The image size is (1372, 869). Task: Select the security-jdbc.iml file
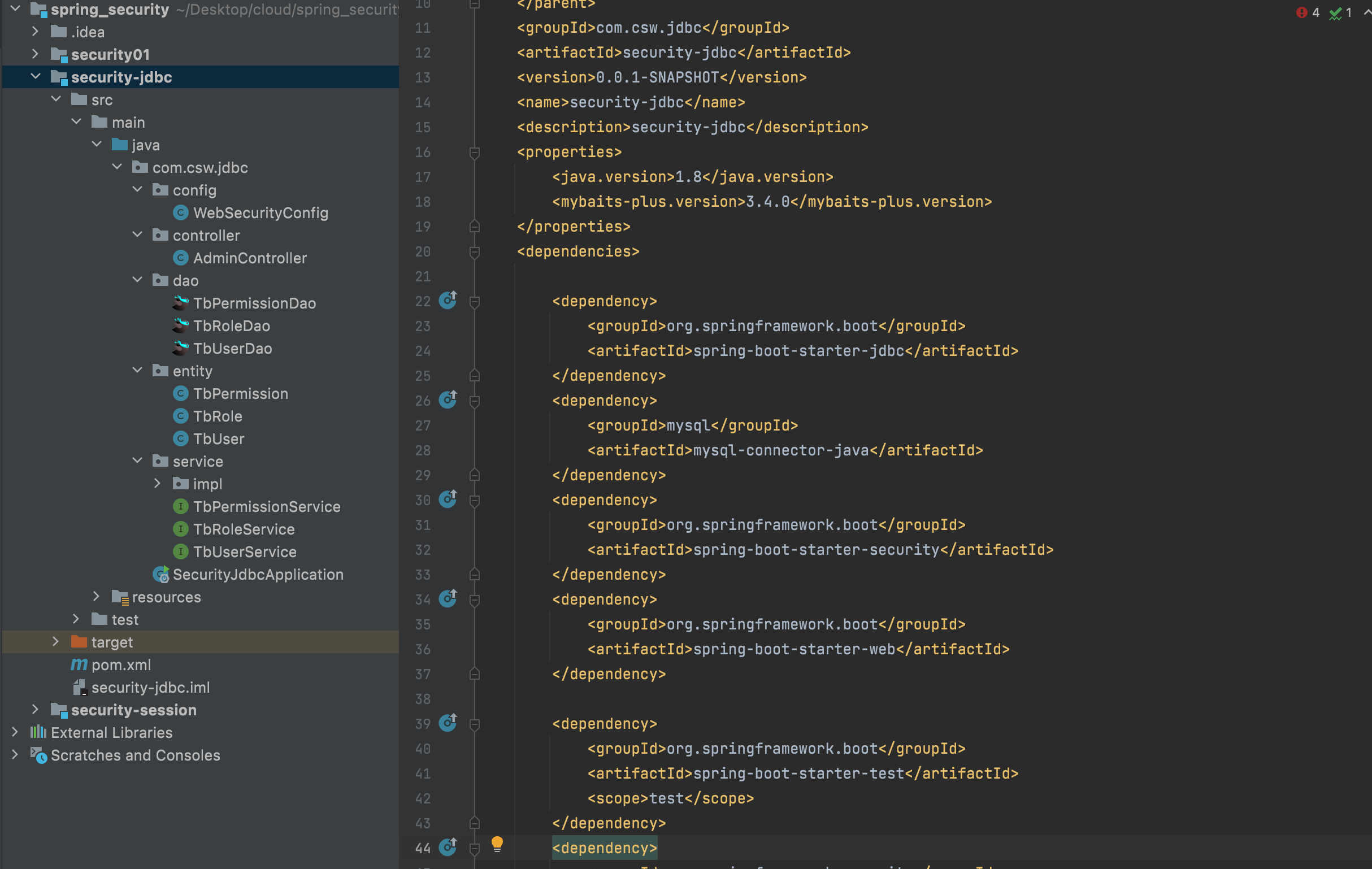click(x=150, y=687)
